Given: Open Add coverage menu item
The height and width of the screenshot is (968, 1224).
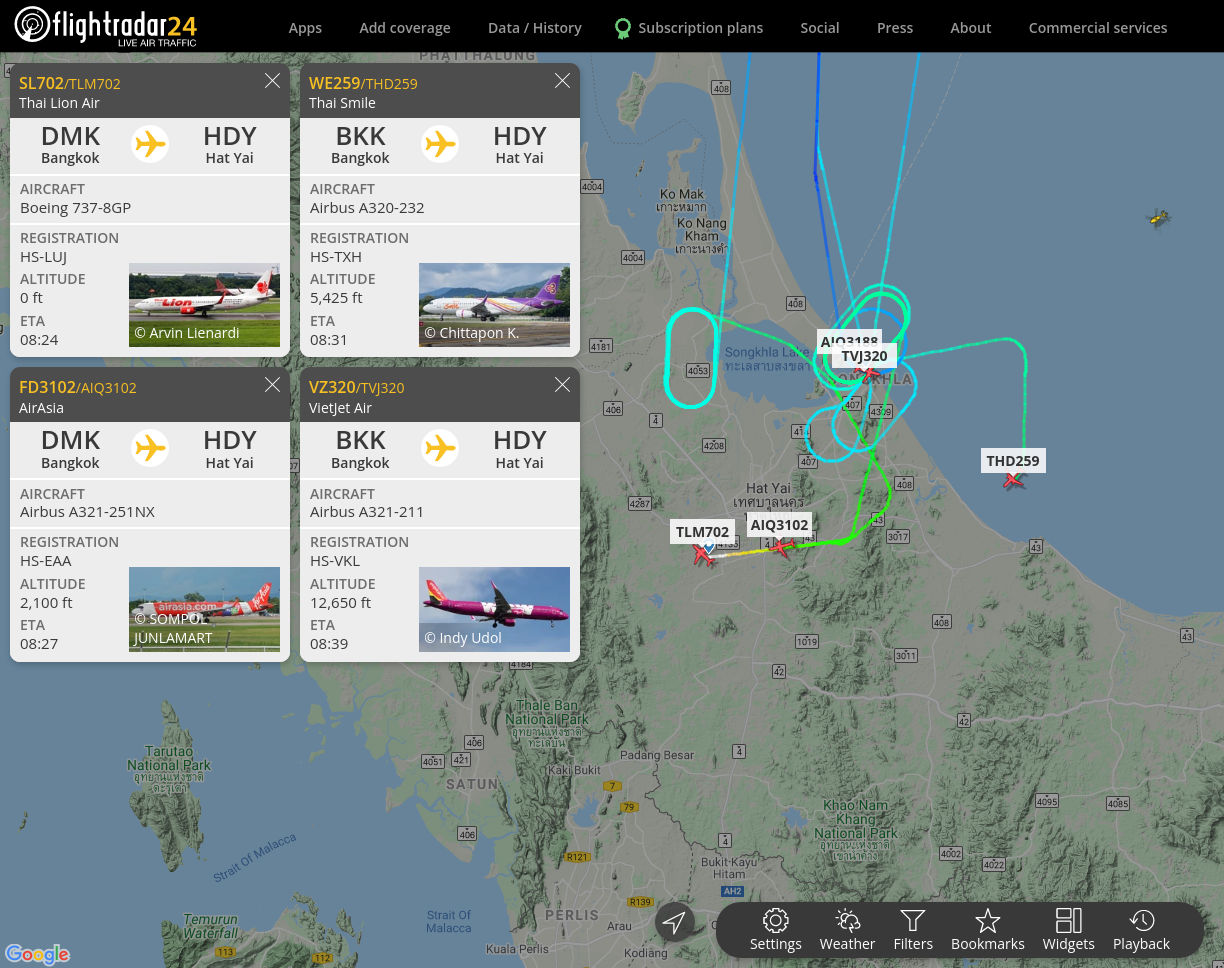Looking at the screenshot, I should coord(405,28).
